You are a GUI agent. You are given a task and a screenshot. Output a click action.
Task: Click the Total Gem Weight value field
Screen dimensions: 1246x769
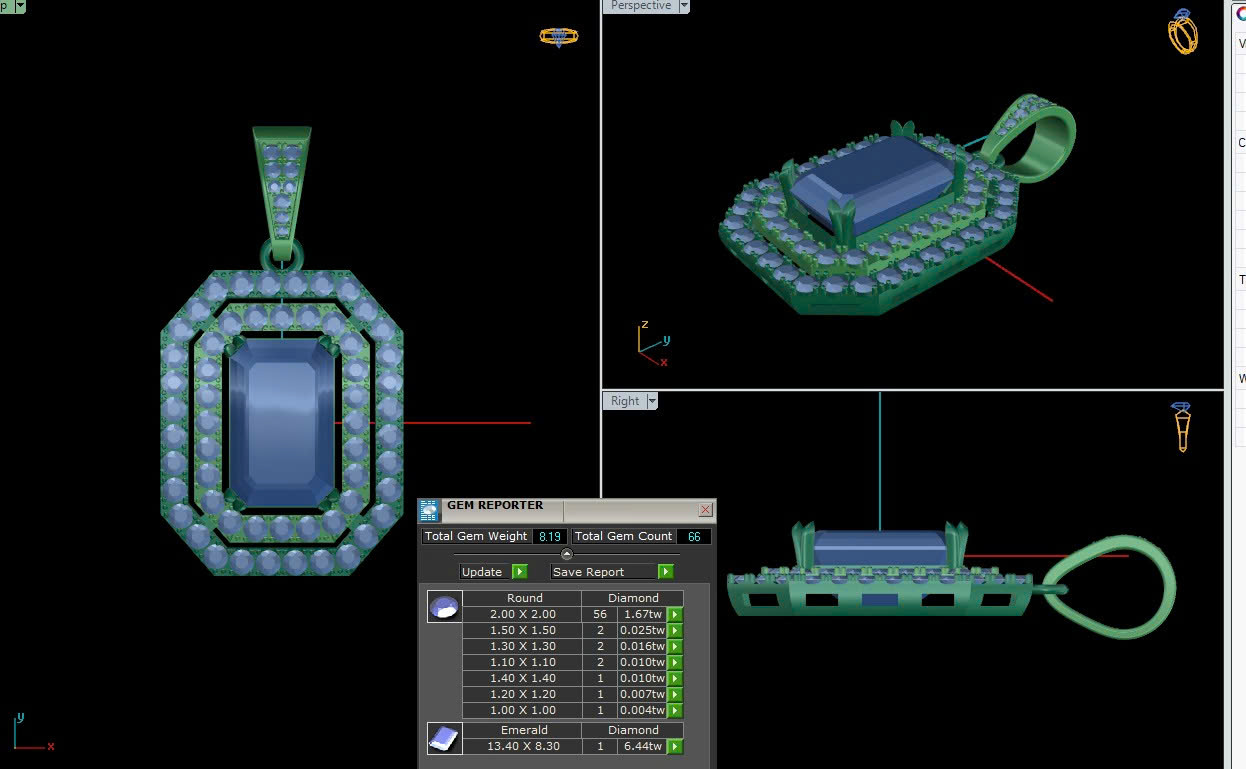coord(549,537)
